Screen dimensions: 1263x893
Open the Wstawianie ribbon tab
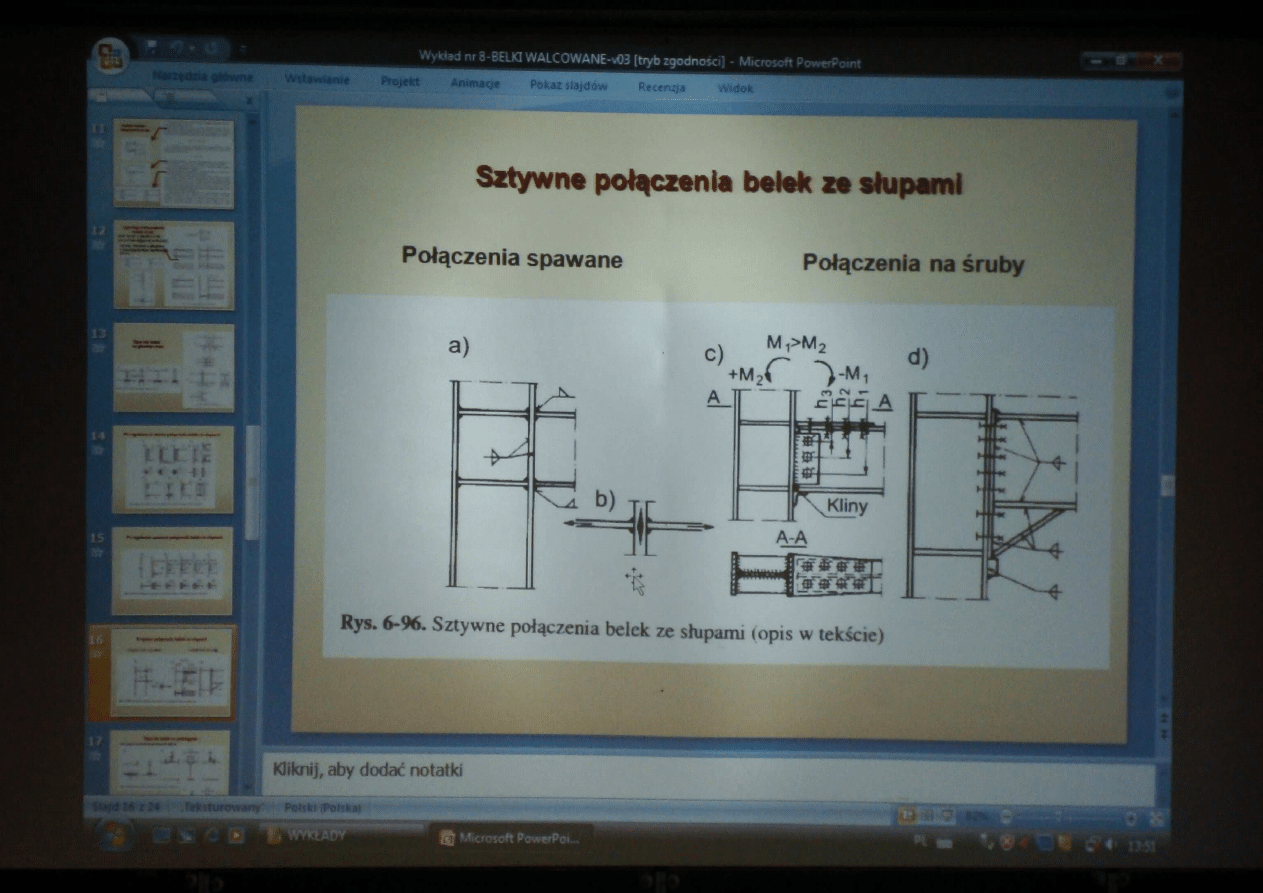(316, 79)
